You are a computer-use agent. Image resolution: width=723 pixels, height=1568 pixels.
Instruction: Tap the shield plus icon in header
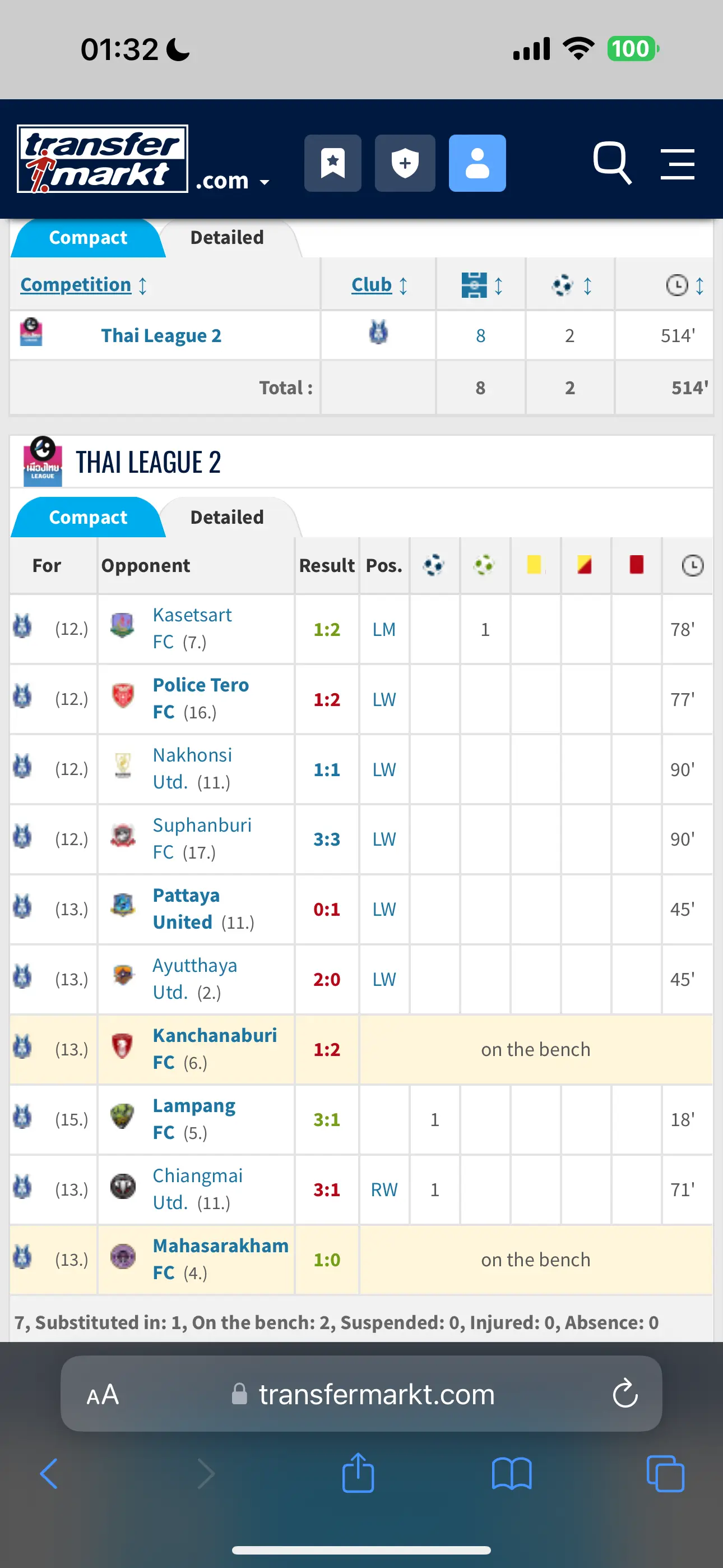point(405,163)
